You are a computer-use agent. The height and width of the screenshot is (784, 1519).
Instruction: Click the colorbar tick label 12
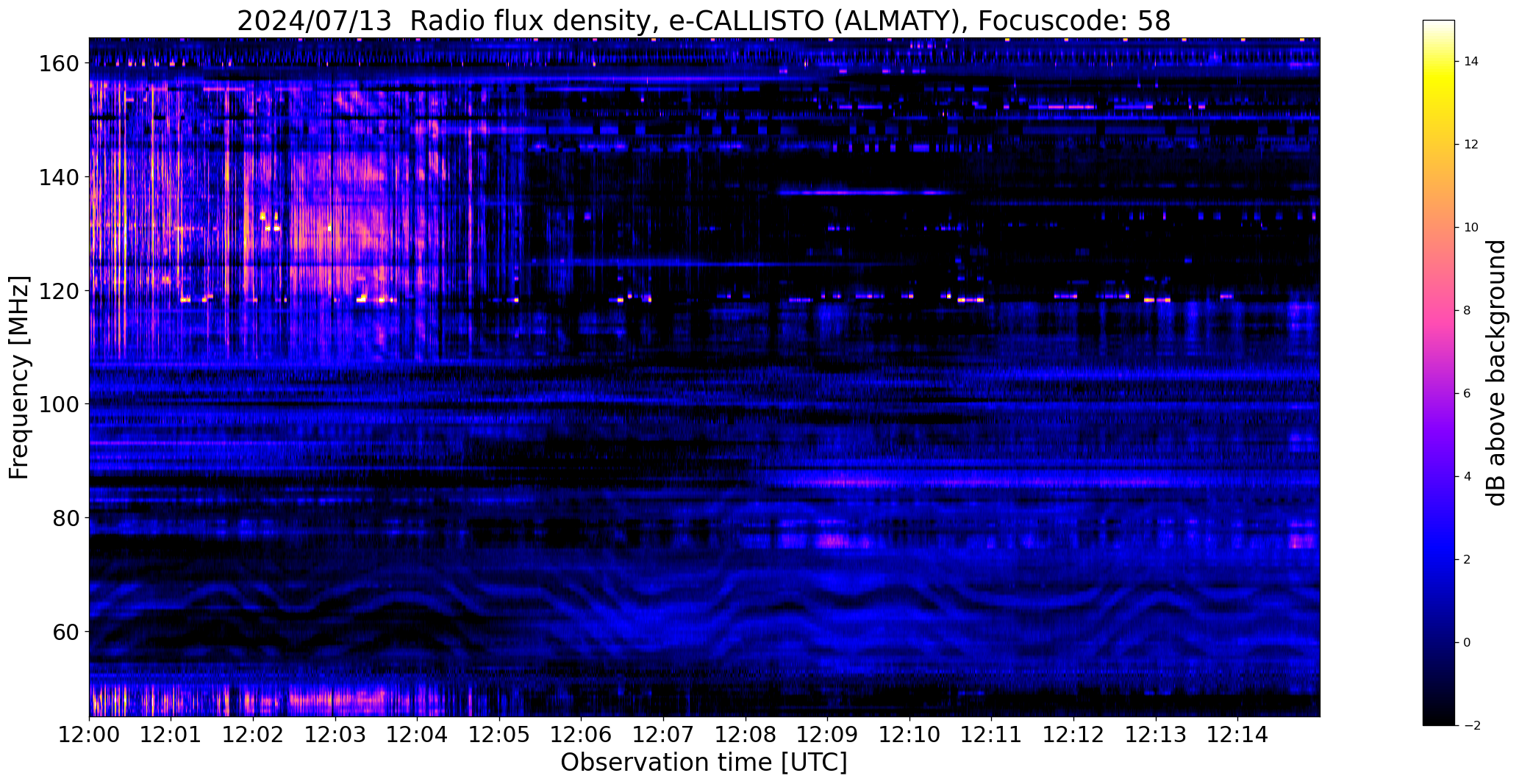pos(1471,145)
